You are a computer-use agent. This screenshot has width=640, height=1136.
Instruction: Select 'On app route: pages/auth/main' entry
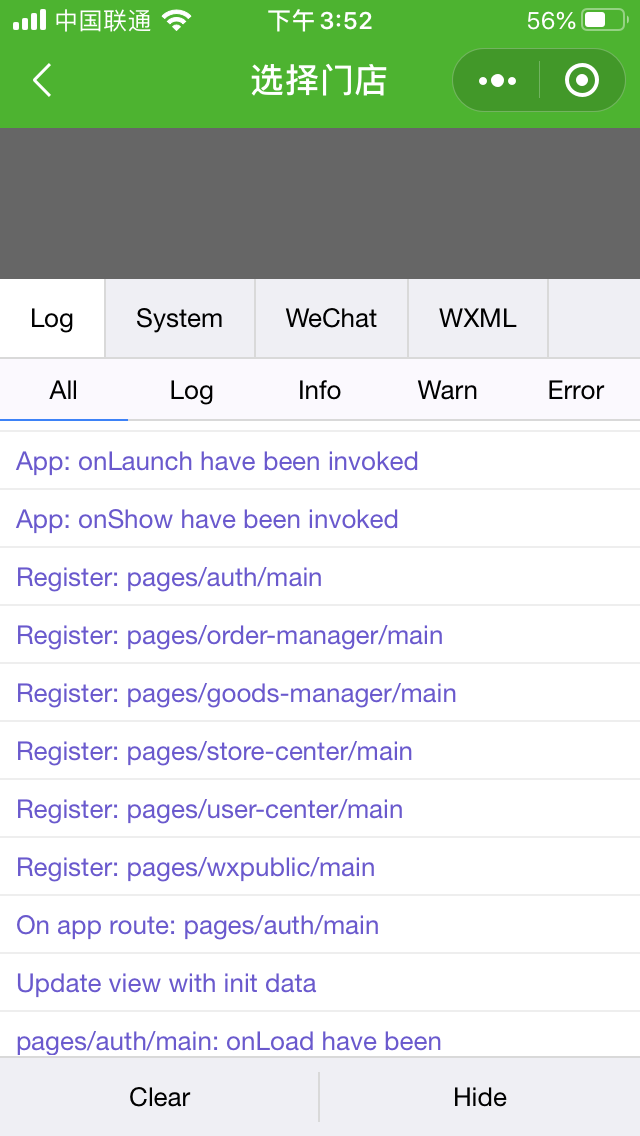pyautogui.click(x=320, y=924)
